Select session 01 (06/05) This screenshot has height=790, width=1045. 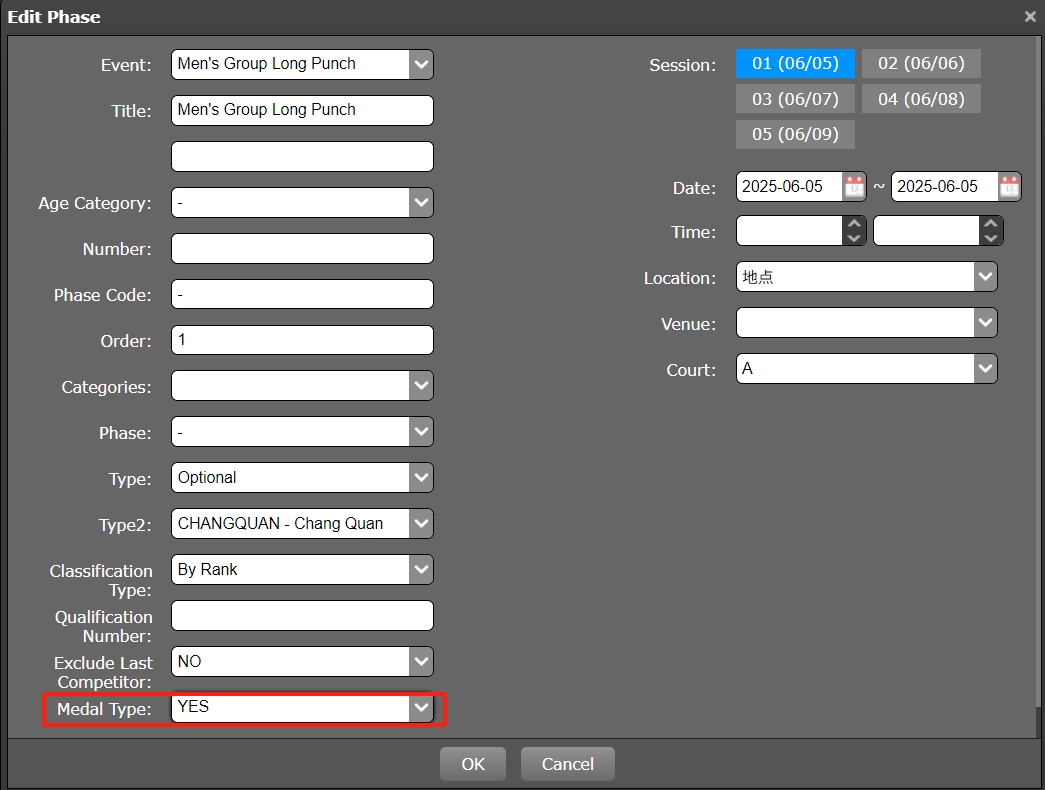click(795, 63)
